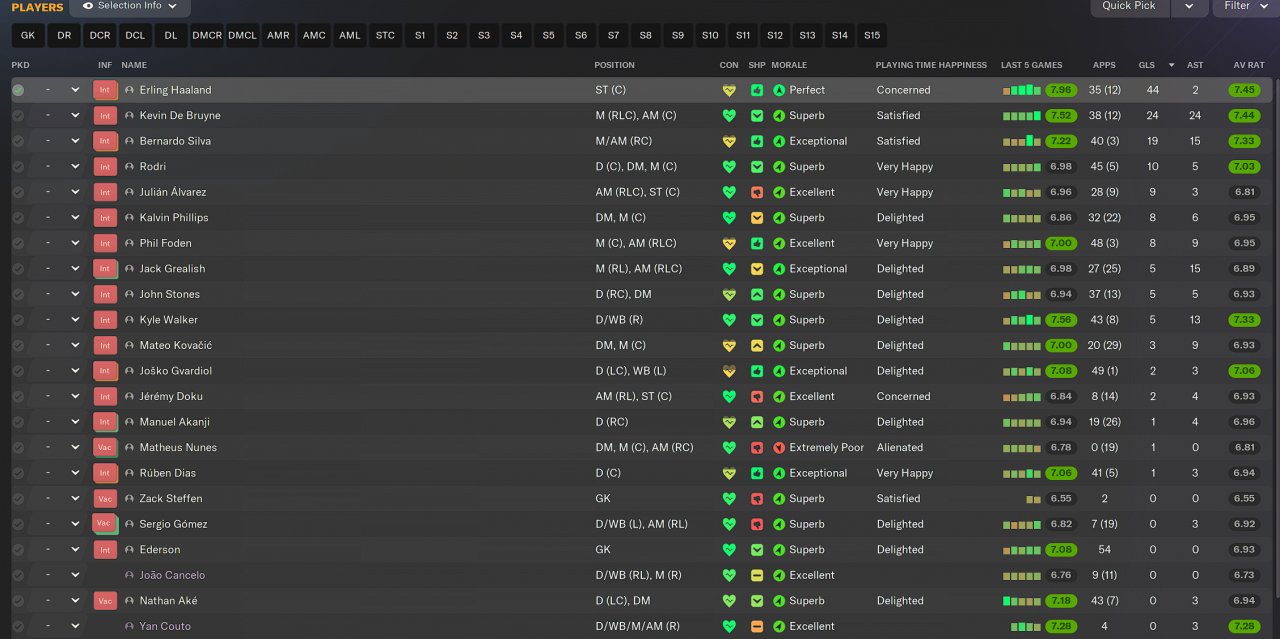Click Erling Haaland's thumbs-up sharpness icon

(757, 90)
